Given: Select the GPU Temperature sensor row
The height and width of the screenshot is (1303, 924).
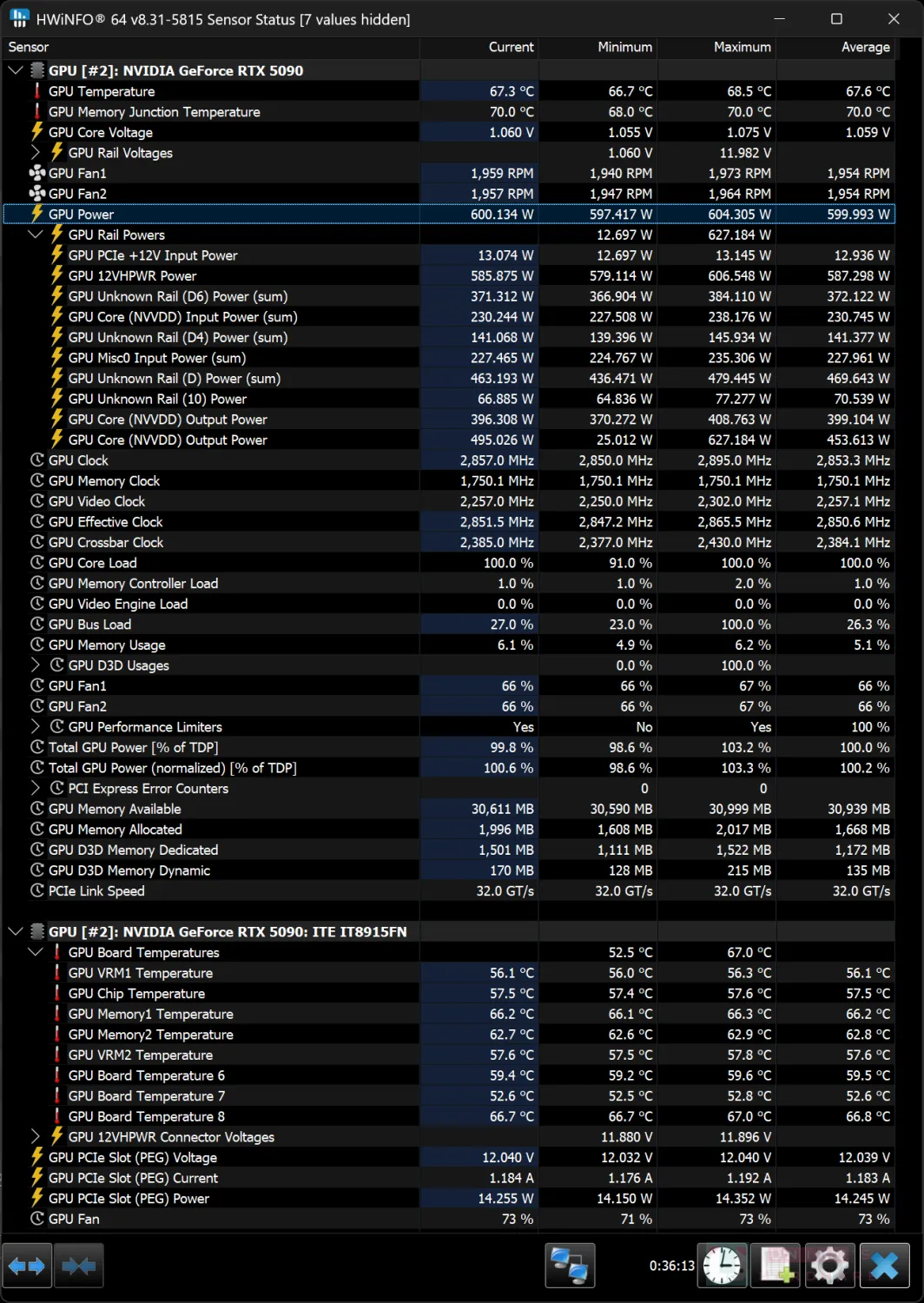Looking at the screenshot, I should coord(102,91).
